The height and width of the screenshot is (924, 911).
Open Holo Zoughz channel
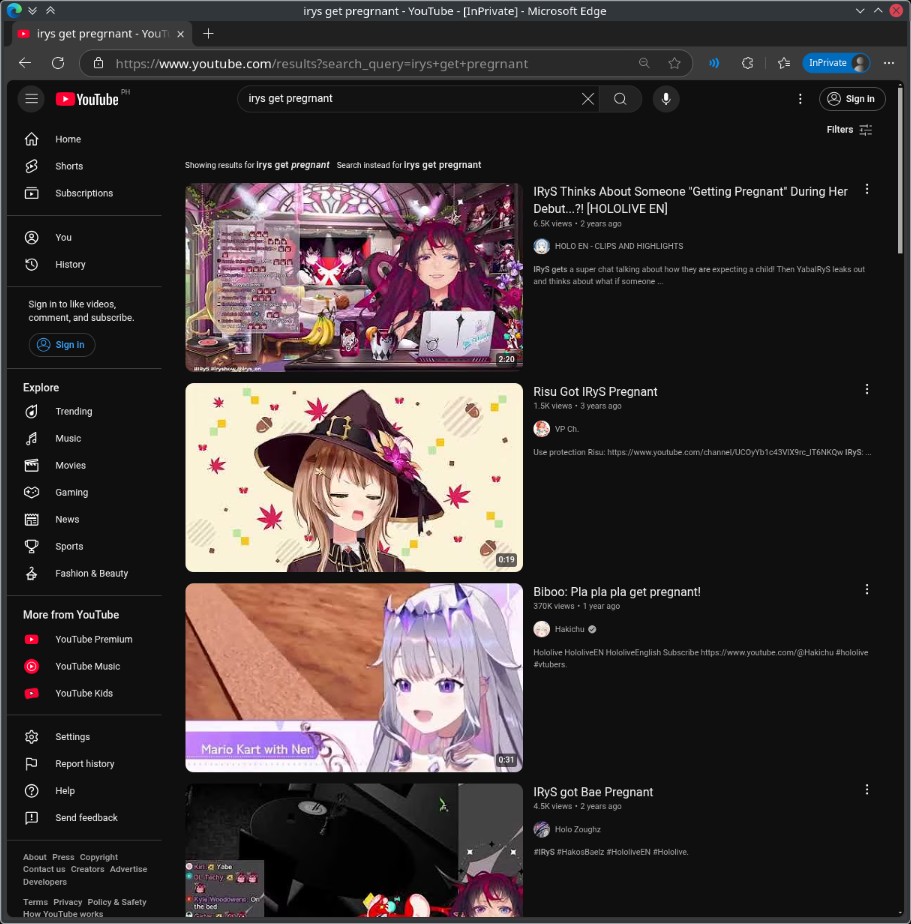click(577, 829)
